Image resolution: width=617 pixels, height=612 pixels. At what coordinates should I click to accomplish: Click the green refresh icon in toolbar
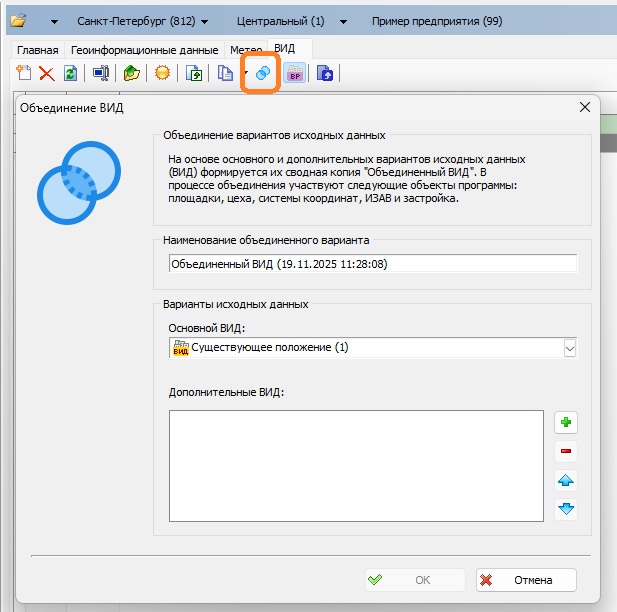click(x=70, y=73)
